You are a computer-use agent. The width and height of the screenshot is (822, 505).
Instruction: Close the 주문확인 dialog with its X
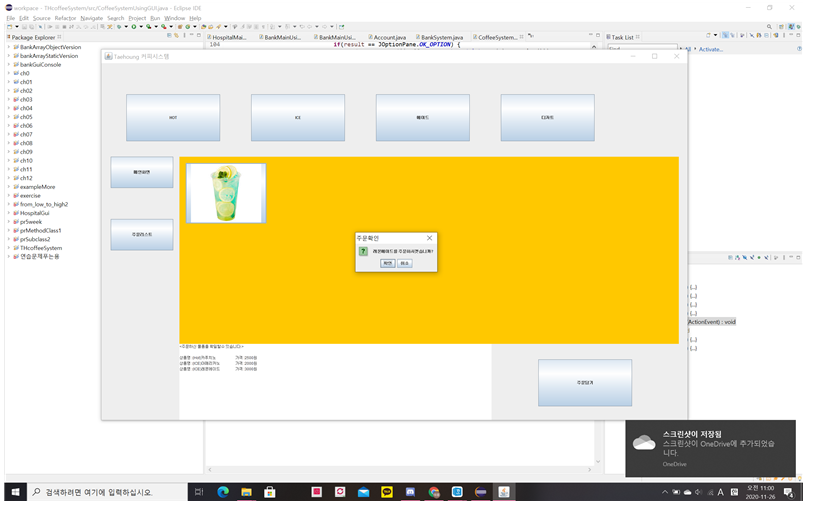click(429, 238)
